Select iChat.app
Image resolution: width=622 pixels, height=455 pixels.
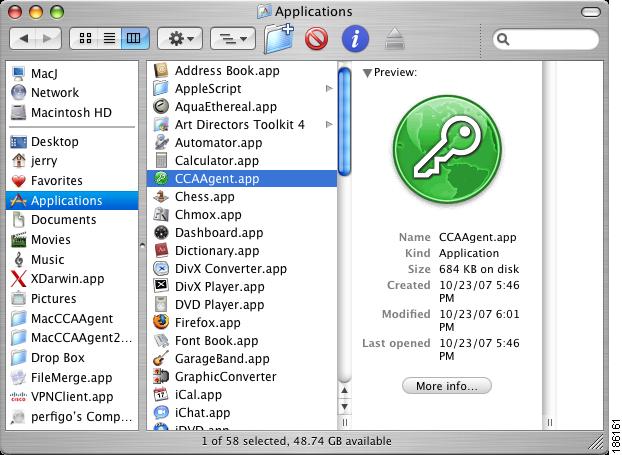242,413
